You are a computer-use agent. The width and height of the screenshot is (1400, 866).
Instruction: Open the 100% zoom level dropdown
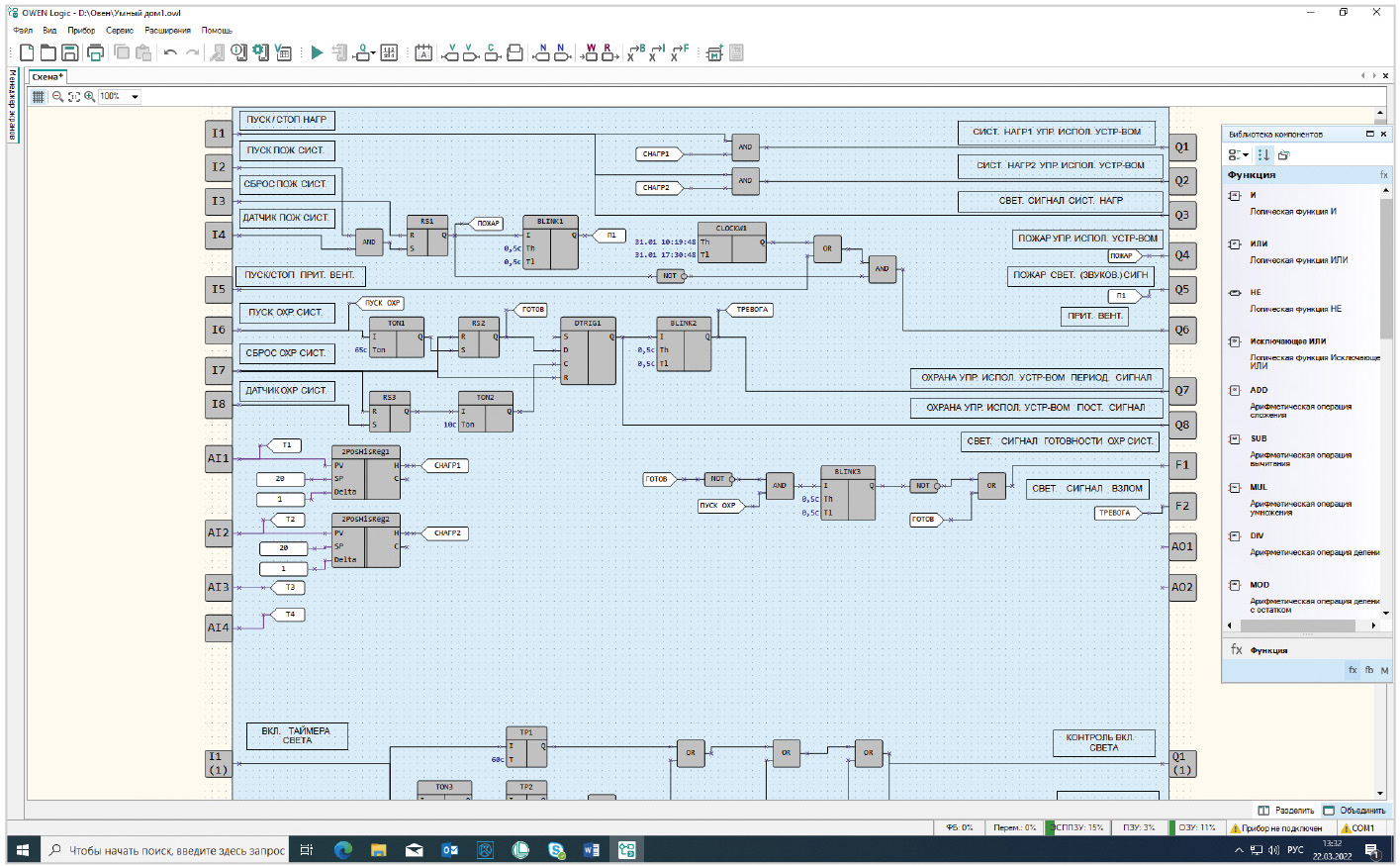tap(135, 96)
